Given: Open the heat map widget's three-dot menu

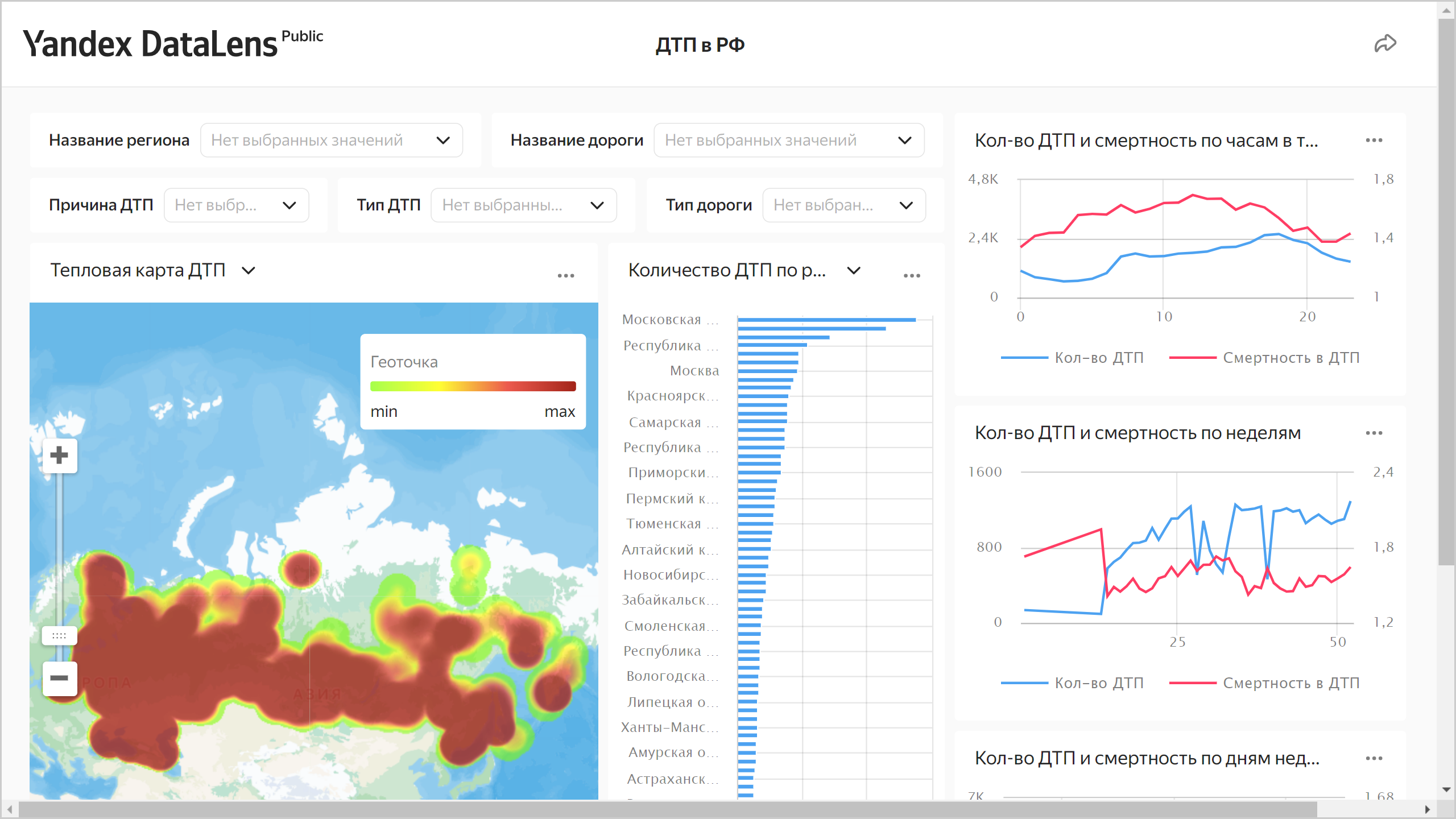Looking at the screenshot, I should tap(565, 276).
